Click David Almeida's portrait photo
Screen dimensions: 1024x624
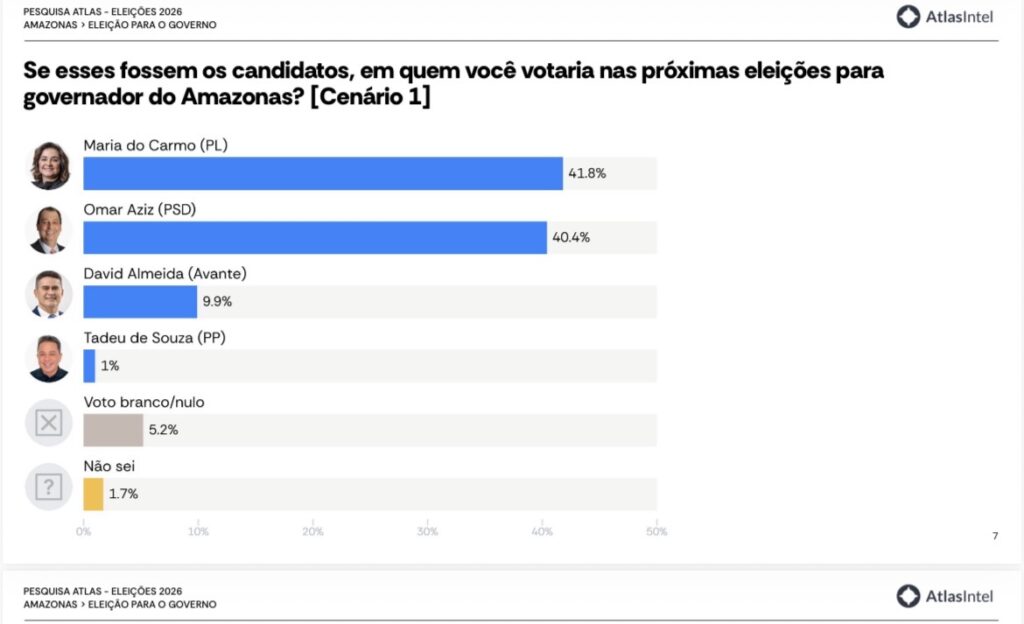pyautogui.click(x=49, y=294)
